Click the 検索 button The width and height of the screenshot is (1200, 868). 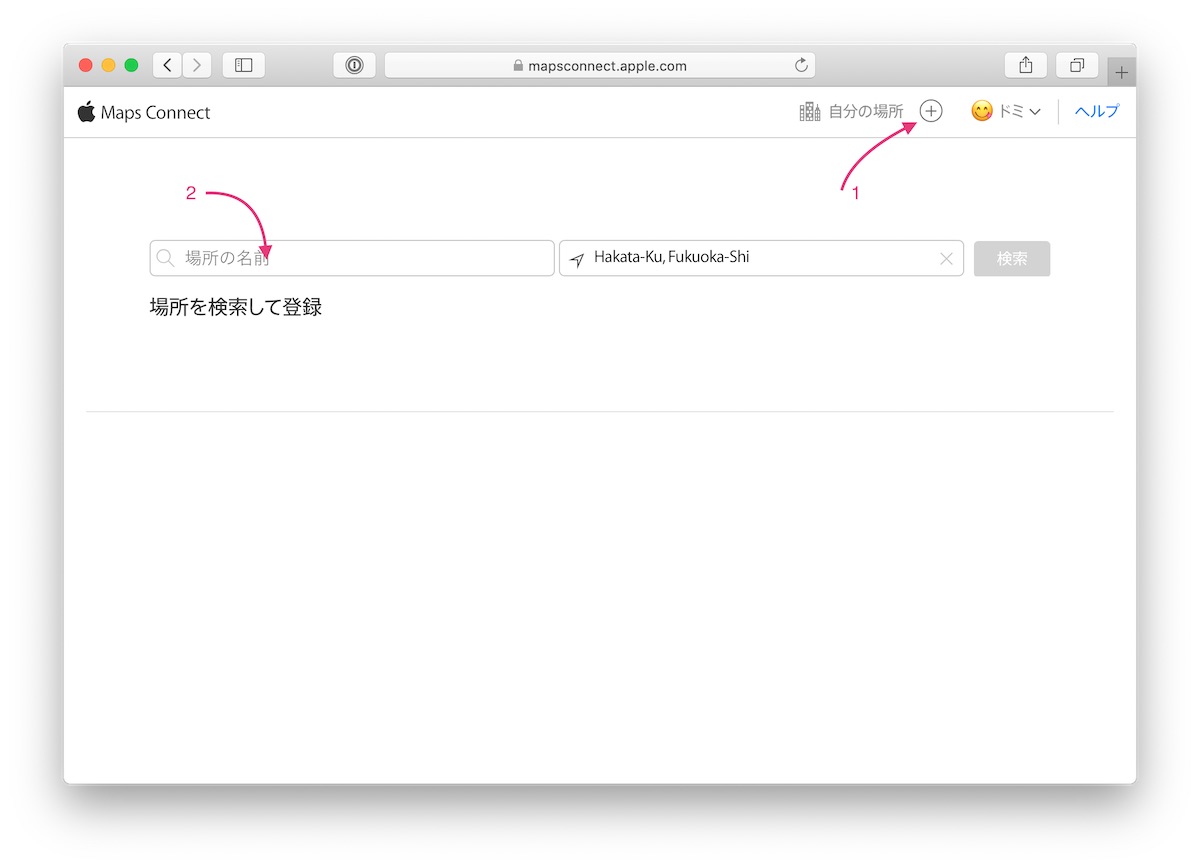[x=1012, y=258]
